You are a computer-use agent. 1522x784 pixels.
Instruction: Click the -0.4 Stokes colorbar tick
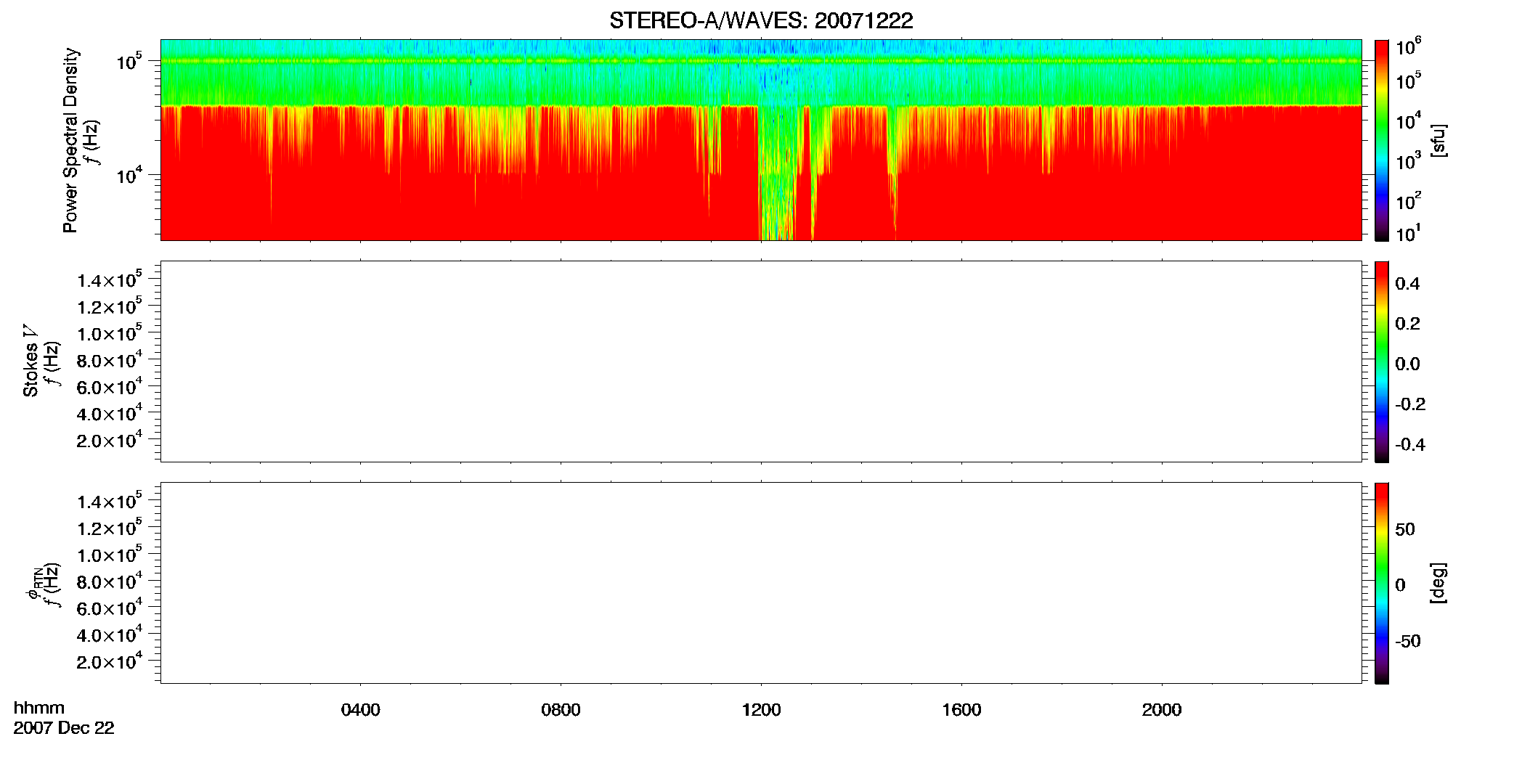point(1410,444)
